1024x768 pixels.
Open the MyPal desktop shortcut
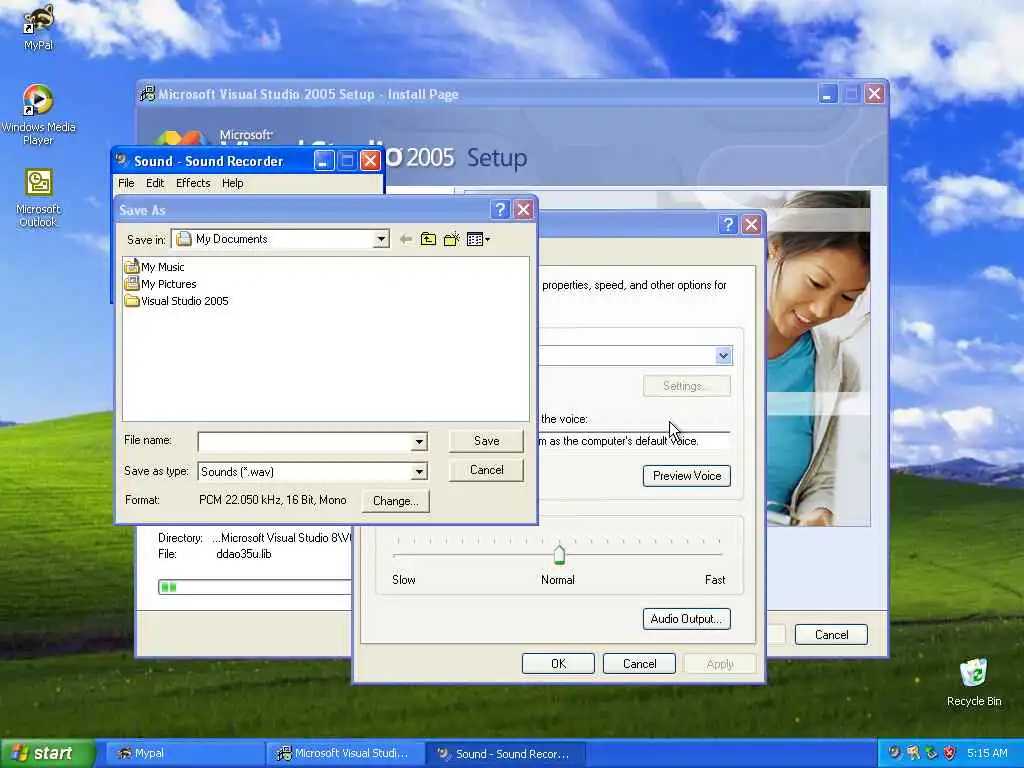pos(38,27)
